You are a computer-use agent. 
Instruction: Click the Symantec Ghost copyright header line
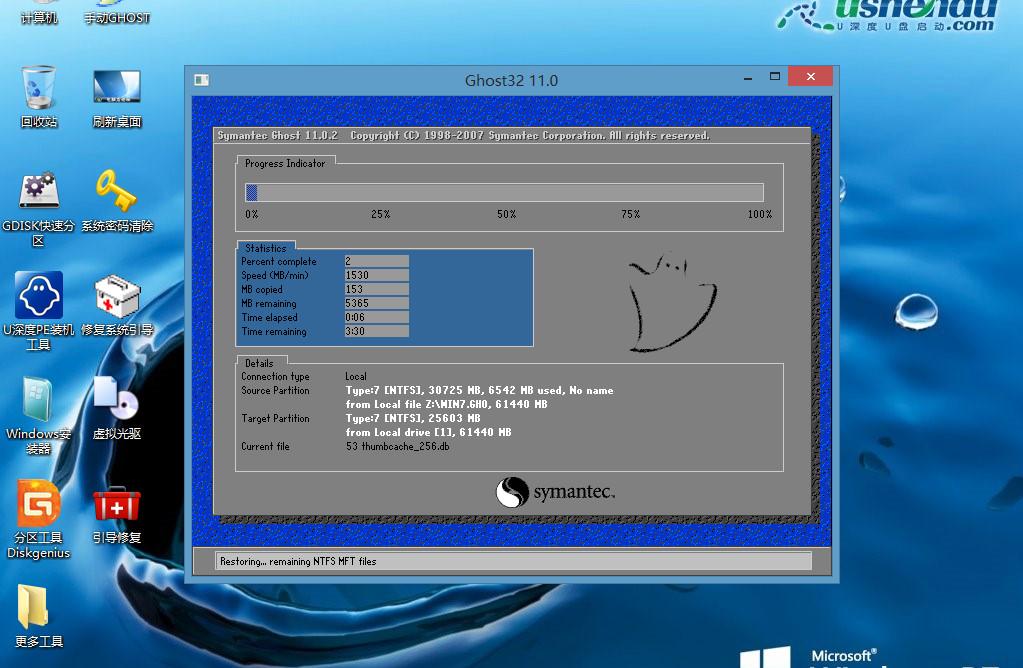[463, 136]
